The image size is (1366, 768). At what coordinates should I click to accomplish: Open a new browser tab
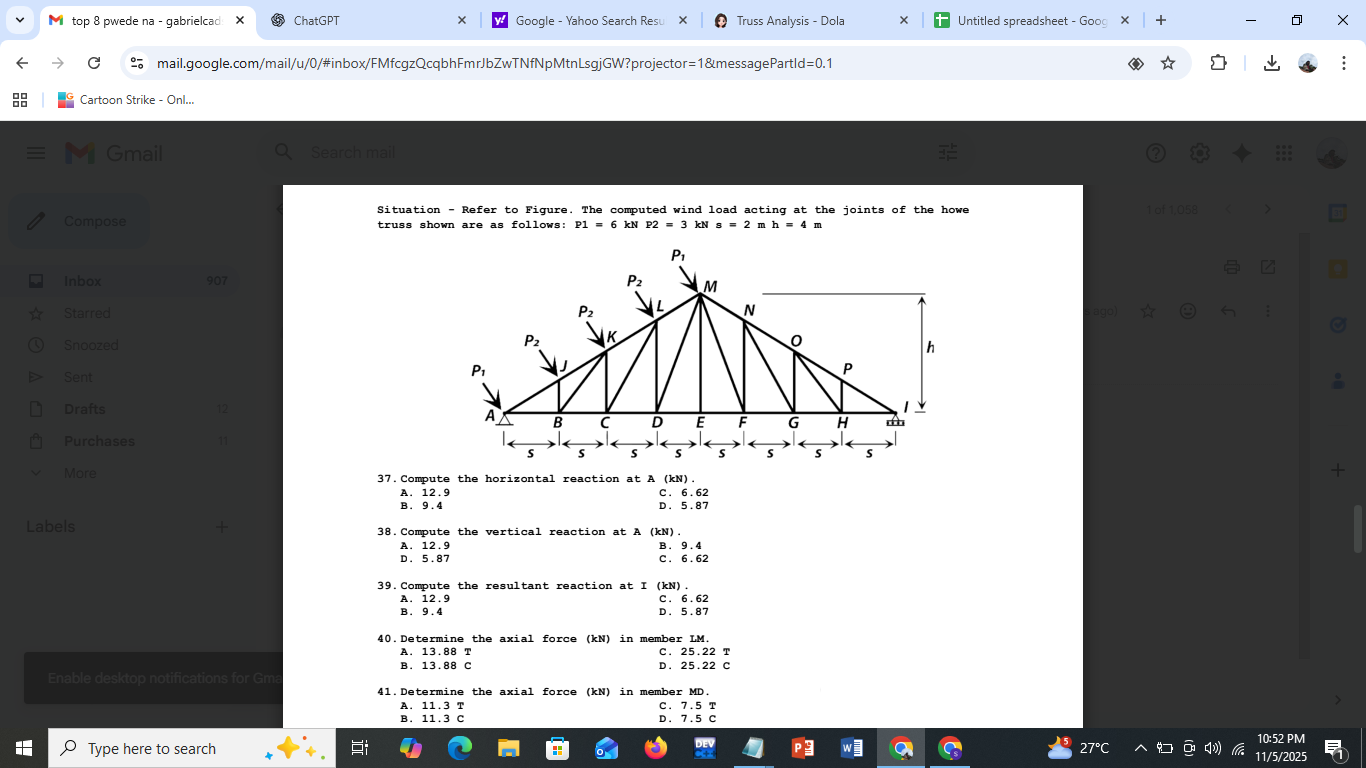click(x=1160, y=20)
